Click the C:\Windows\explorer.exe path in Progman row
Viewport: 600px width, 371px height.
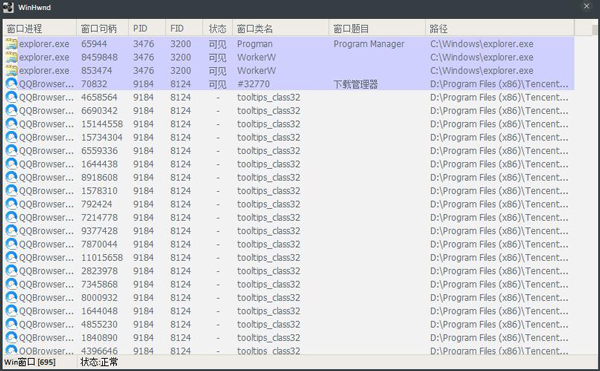481,44
